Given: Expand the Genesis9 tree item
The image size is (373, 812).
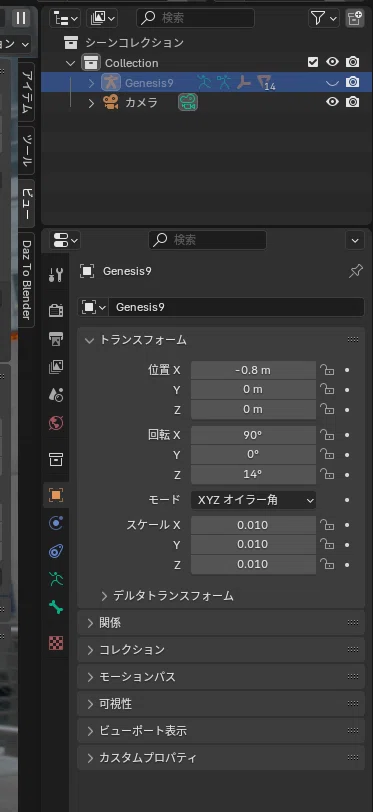Looking at the screenshot, I should pyautogui.click(x=91, y=82).
